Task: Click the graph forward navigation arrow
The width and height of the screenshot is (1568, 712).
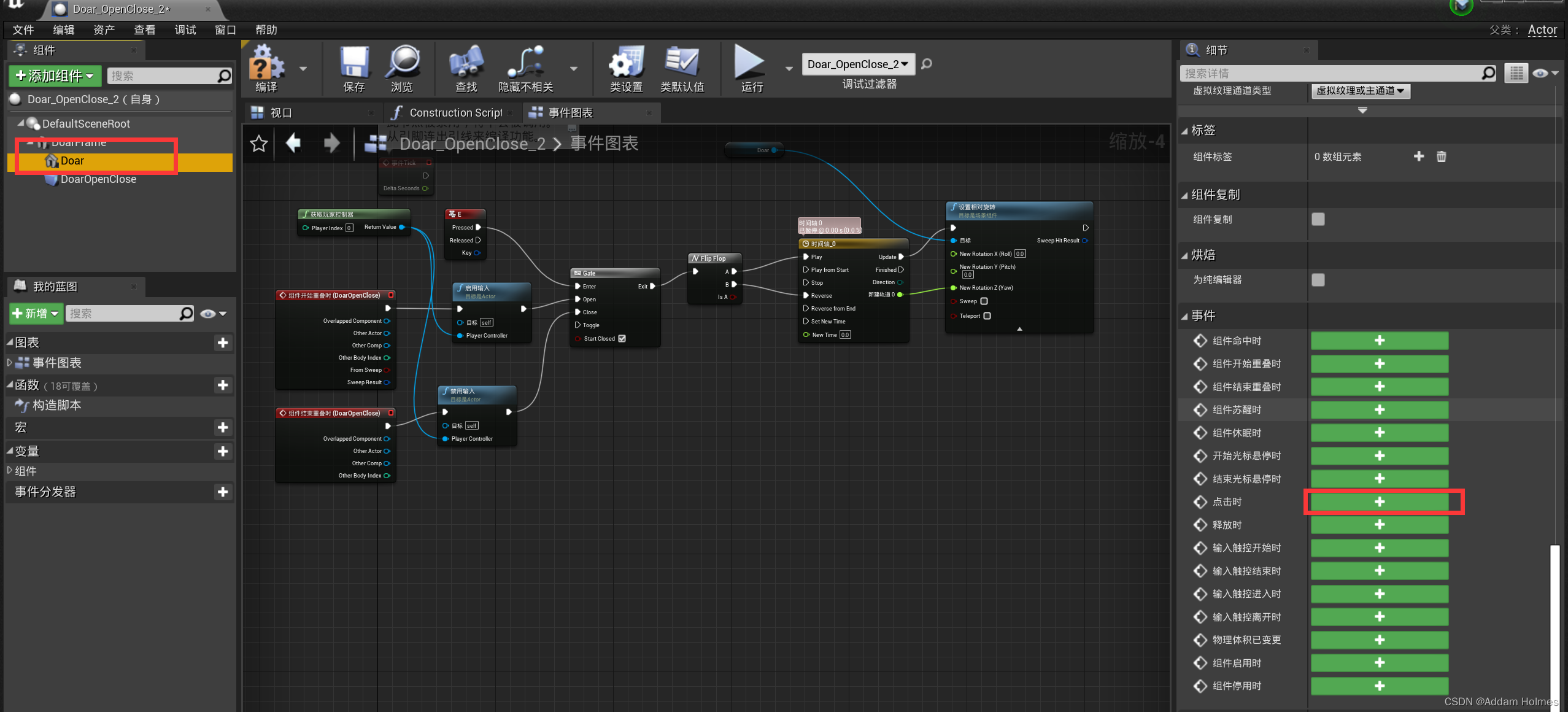Action: (332, 143)
